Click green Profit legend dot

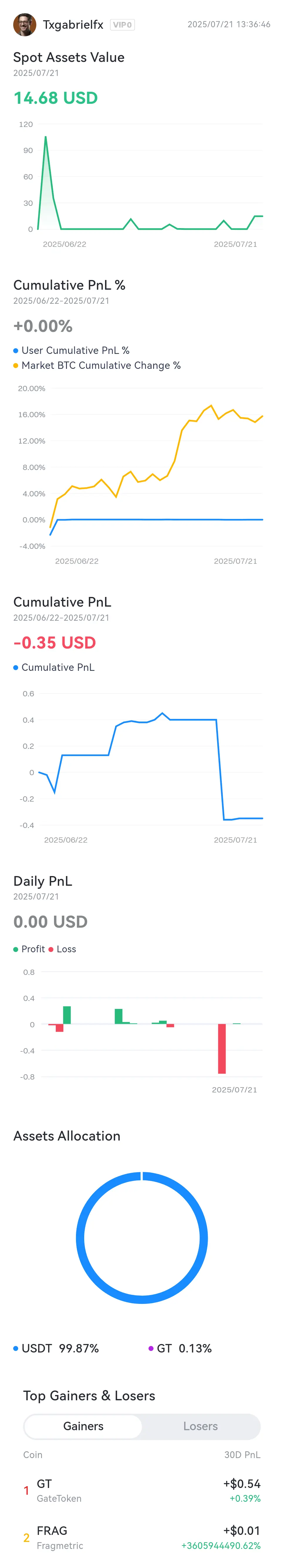(x=16, y=949)
